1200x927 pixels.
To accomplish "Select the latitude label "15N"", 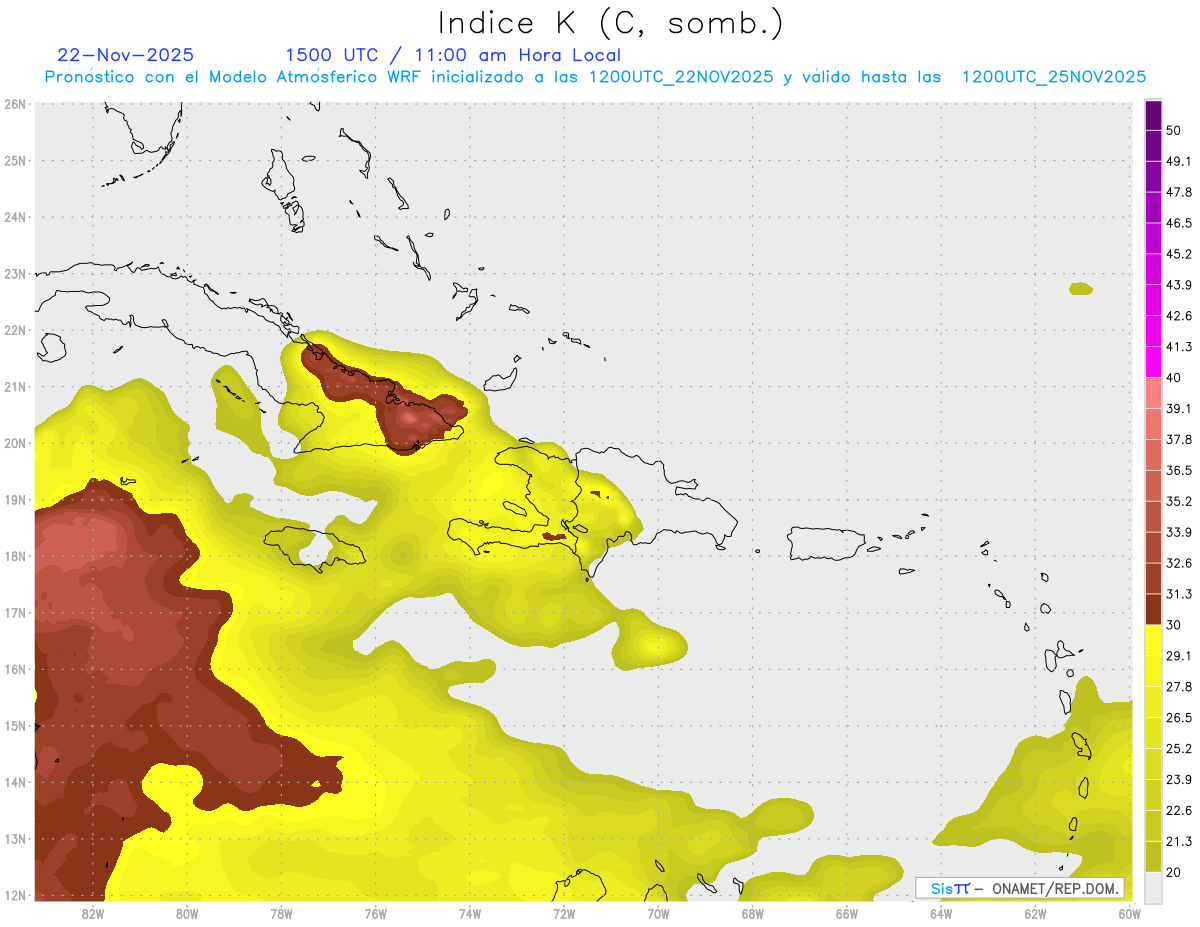I will (x=15, y=726).
